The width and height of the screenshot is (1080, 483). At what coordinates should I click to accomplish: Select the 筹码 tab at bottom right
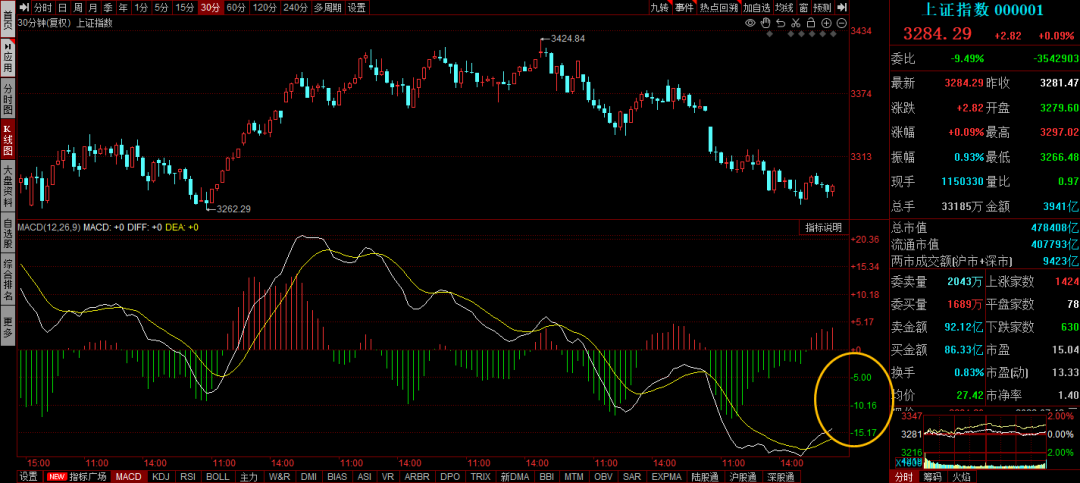(932, 477)
